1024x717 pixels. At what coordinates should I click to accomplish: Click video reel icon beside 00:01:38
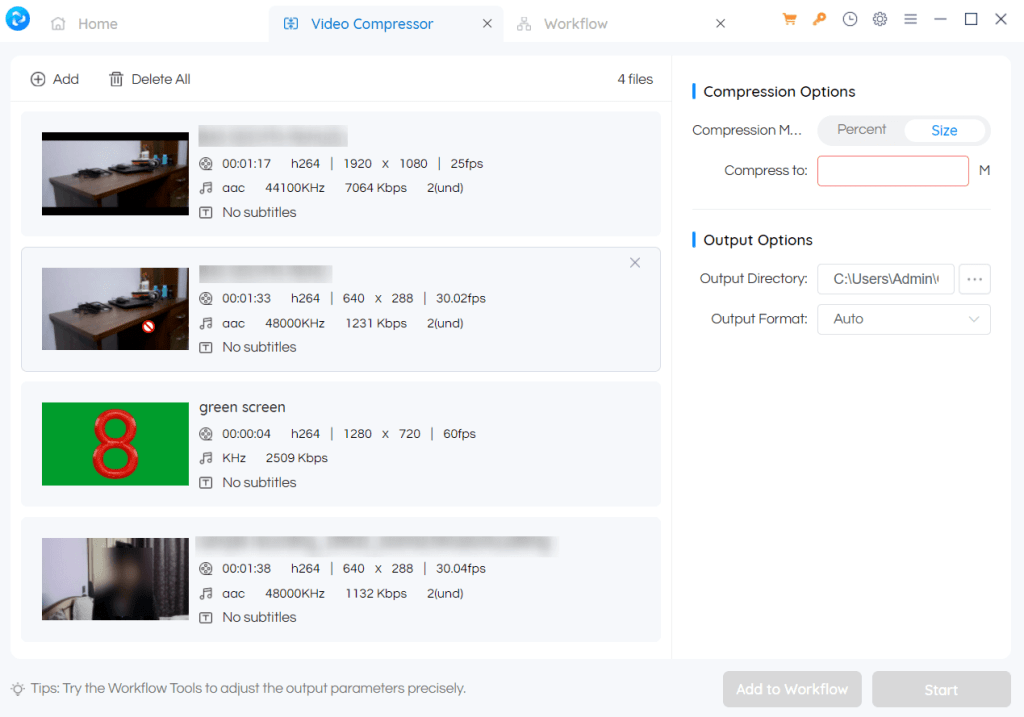(206, 569)
